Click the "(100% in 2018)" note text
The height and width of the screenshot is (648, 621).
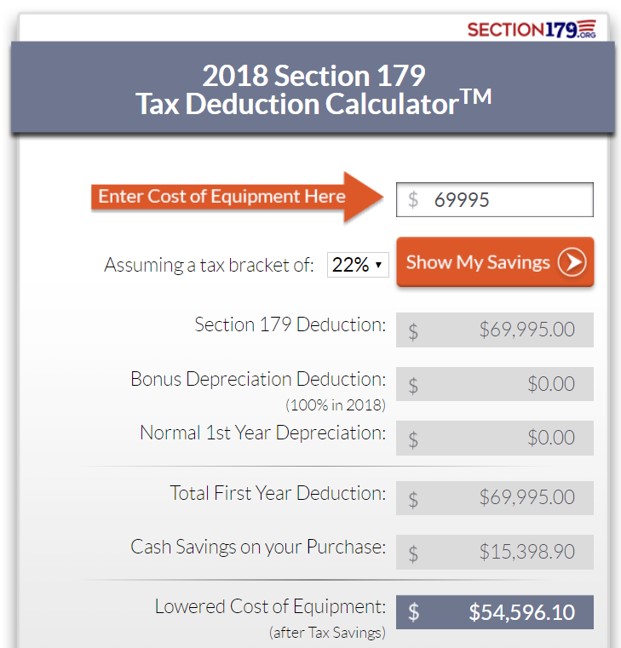click(335, 405)
